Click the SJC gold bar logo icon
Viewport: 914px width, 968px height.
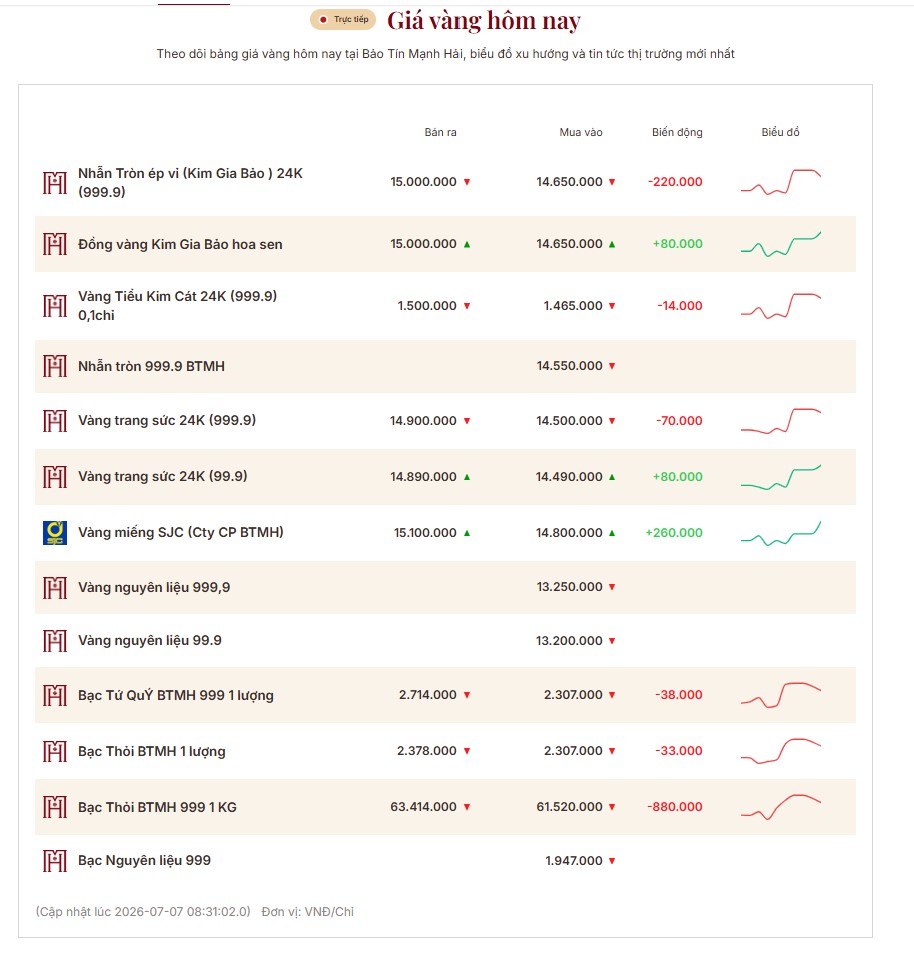55,533
